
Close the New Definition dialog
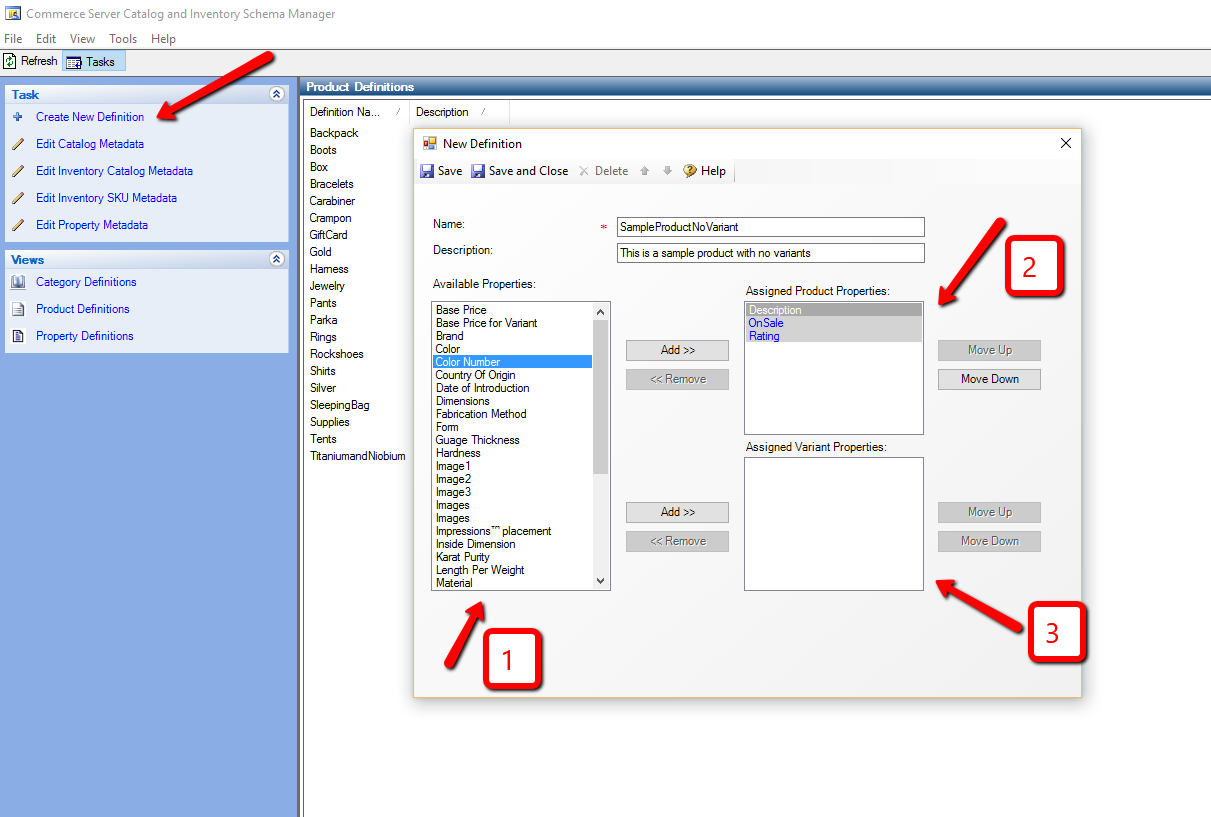(1066, 143)
